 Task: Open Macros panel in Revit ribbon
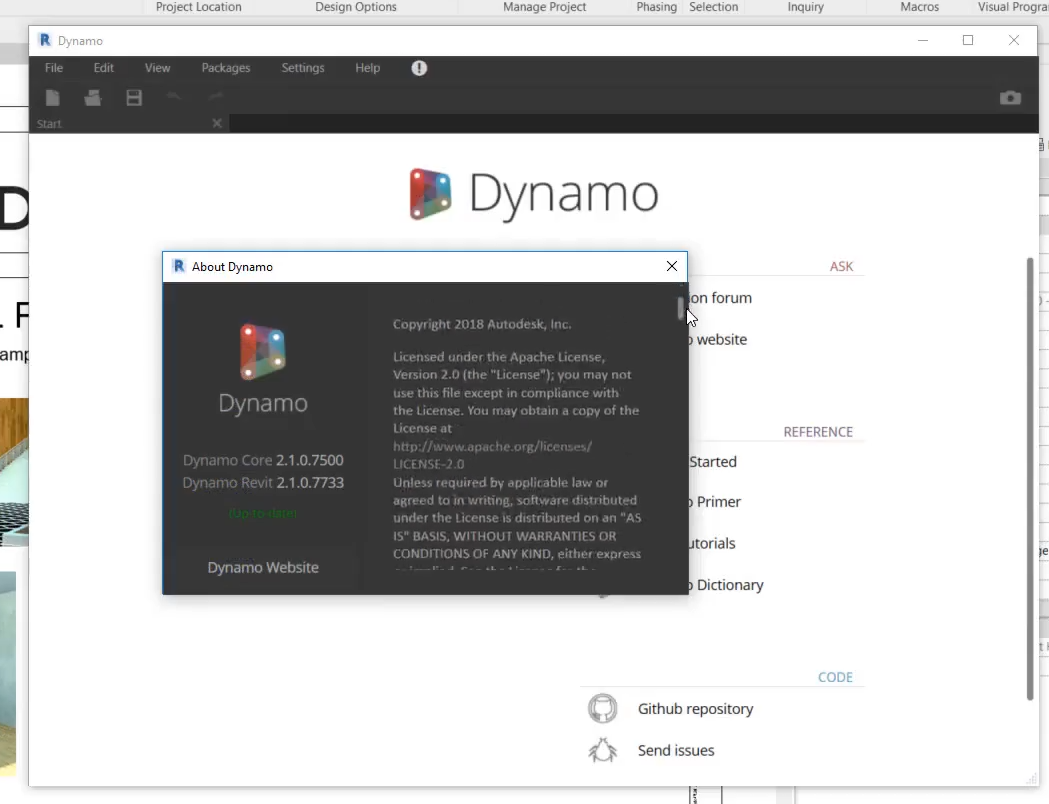coord(919,7)
